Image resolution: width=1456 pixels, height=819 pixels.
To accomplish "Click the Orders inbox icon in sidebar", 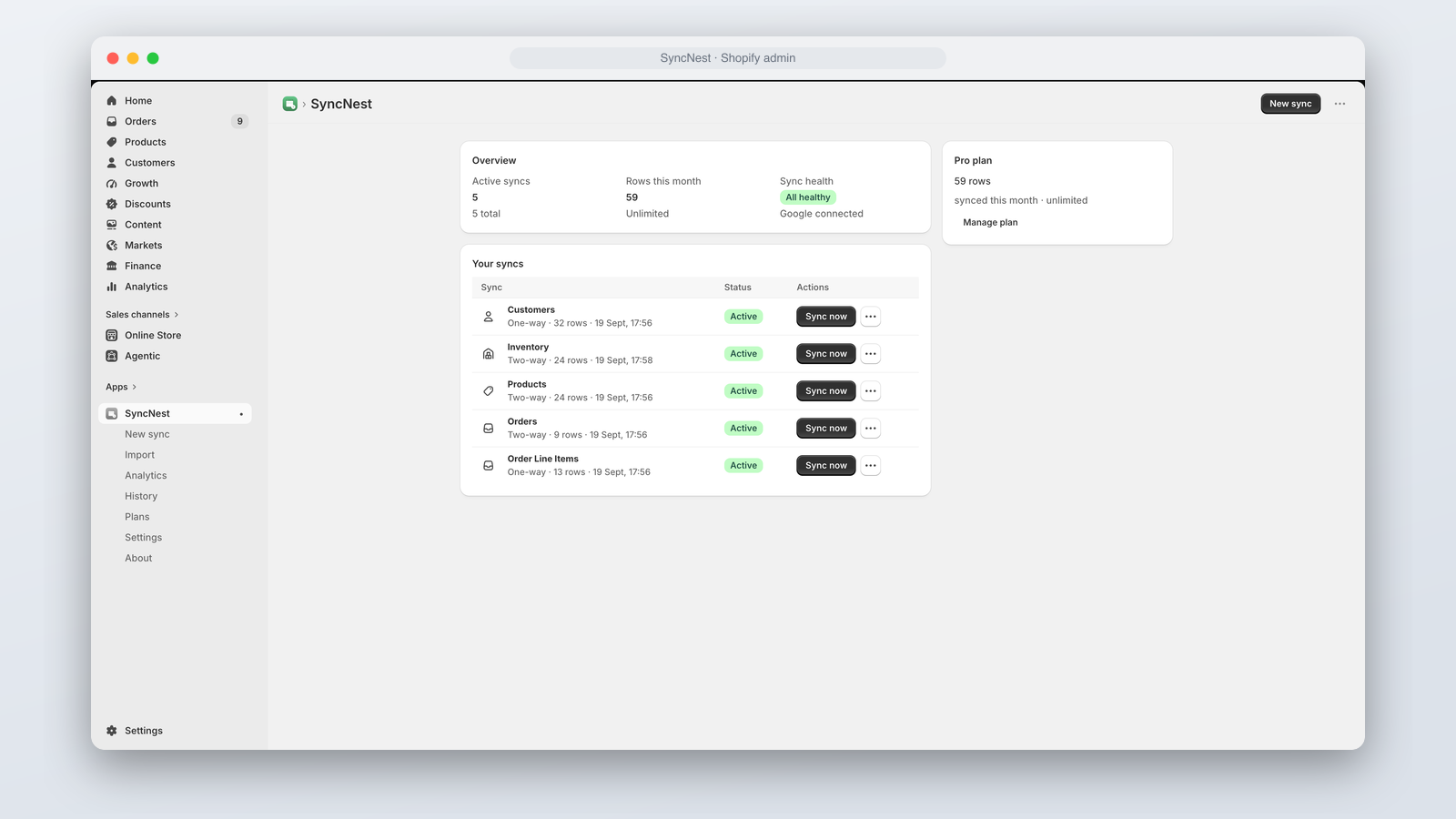I will (112, 121).
